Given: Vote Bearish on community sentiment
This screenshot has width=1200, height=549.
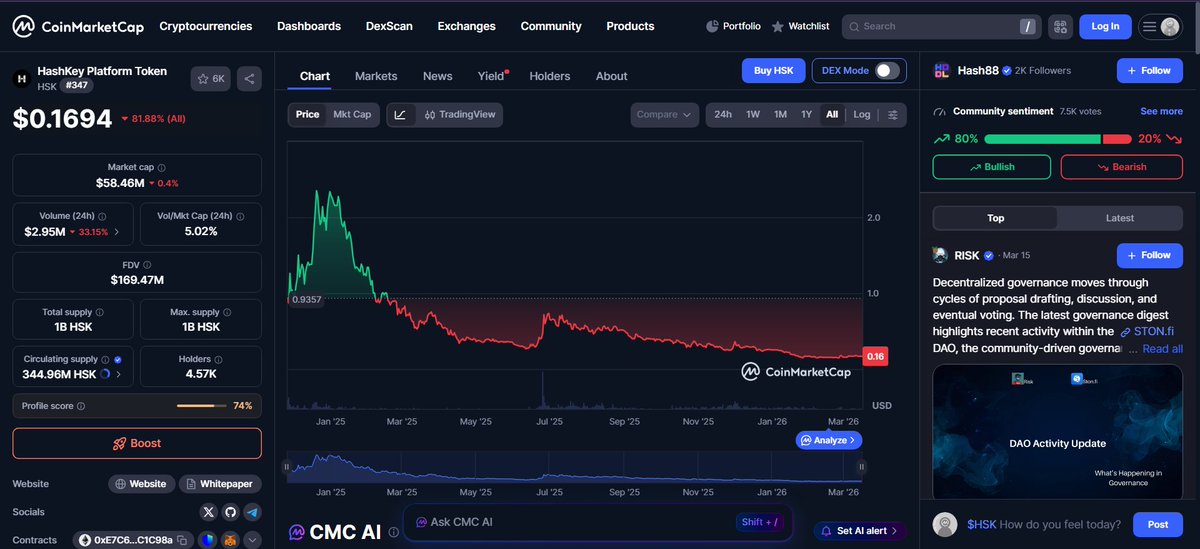Looking at the screenshot, I should pyautogui.click(x=1122, y=167).
